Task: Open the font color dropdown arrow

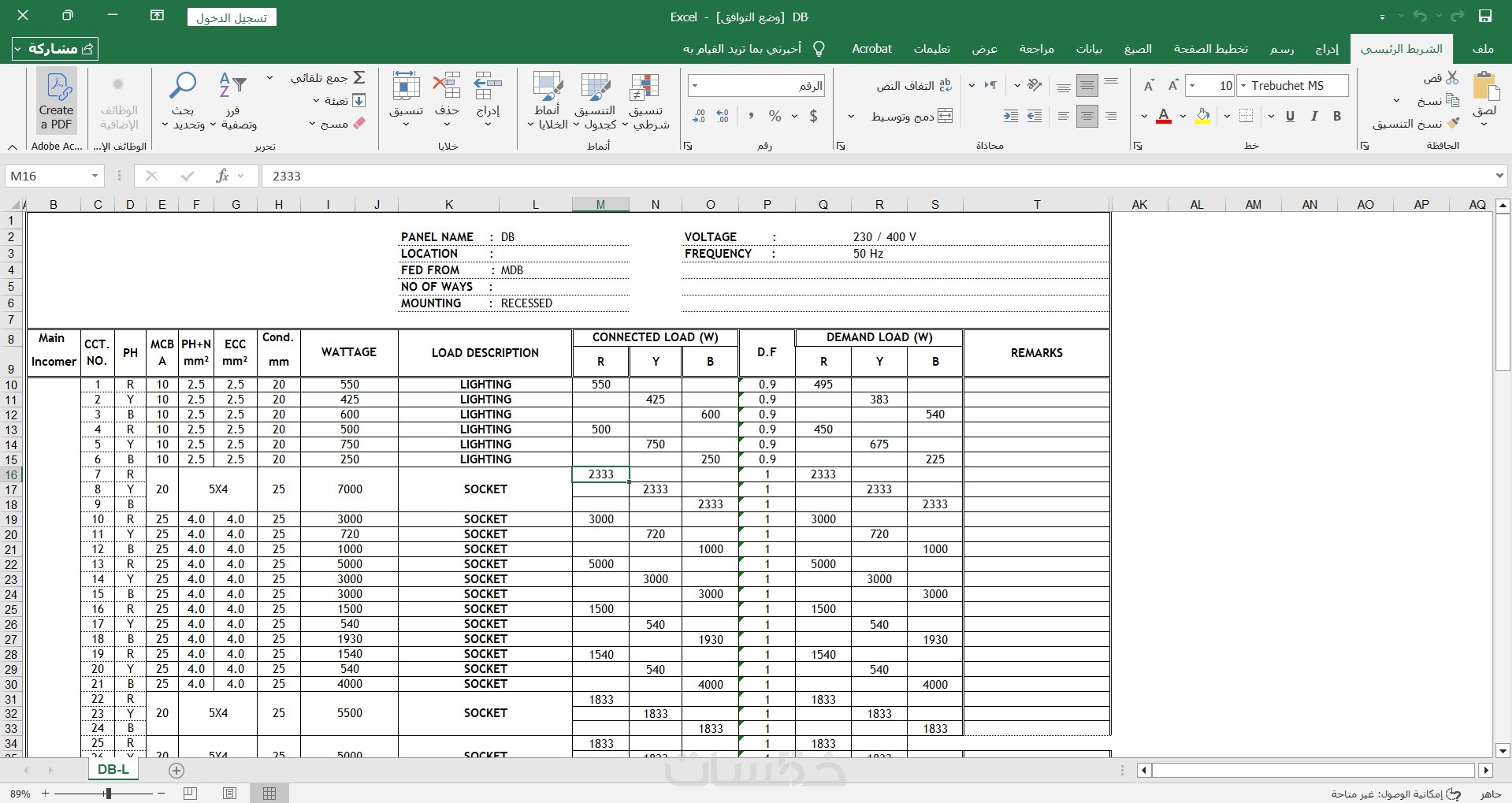Action: [x=1144, y=117]
